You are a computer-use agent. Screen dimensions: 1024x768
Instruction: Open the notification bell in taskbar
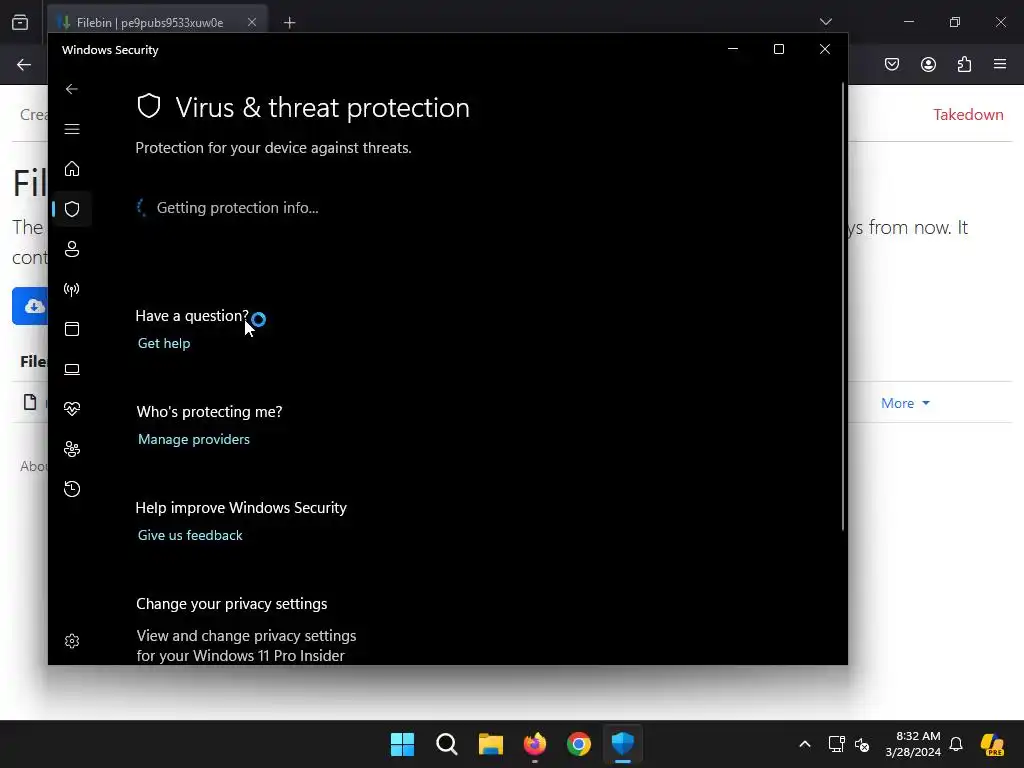[x=956, y=744]
